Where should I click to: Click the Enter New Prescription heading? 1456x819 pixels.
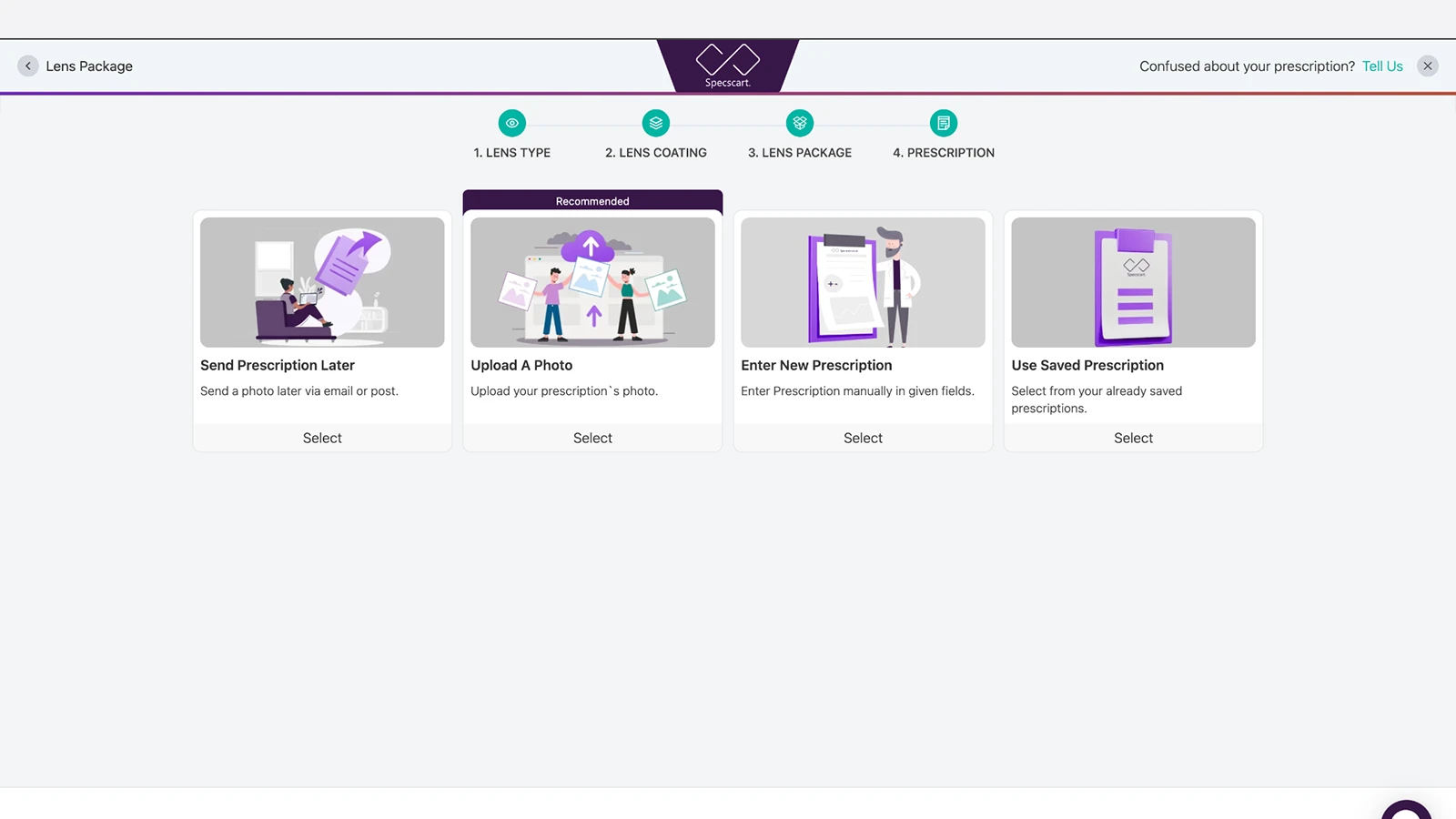coord(816,365)
